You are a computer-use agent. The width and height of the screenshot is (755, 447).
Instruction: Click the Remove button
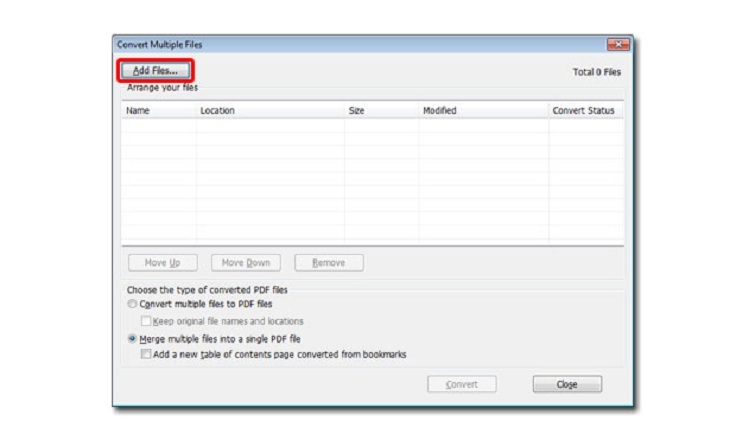328,263
